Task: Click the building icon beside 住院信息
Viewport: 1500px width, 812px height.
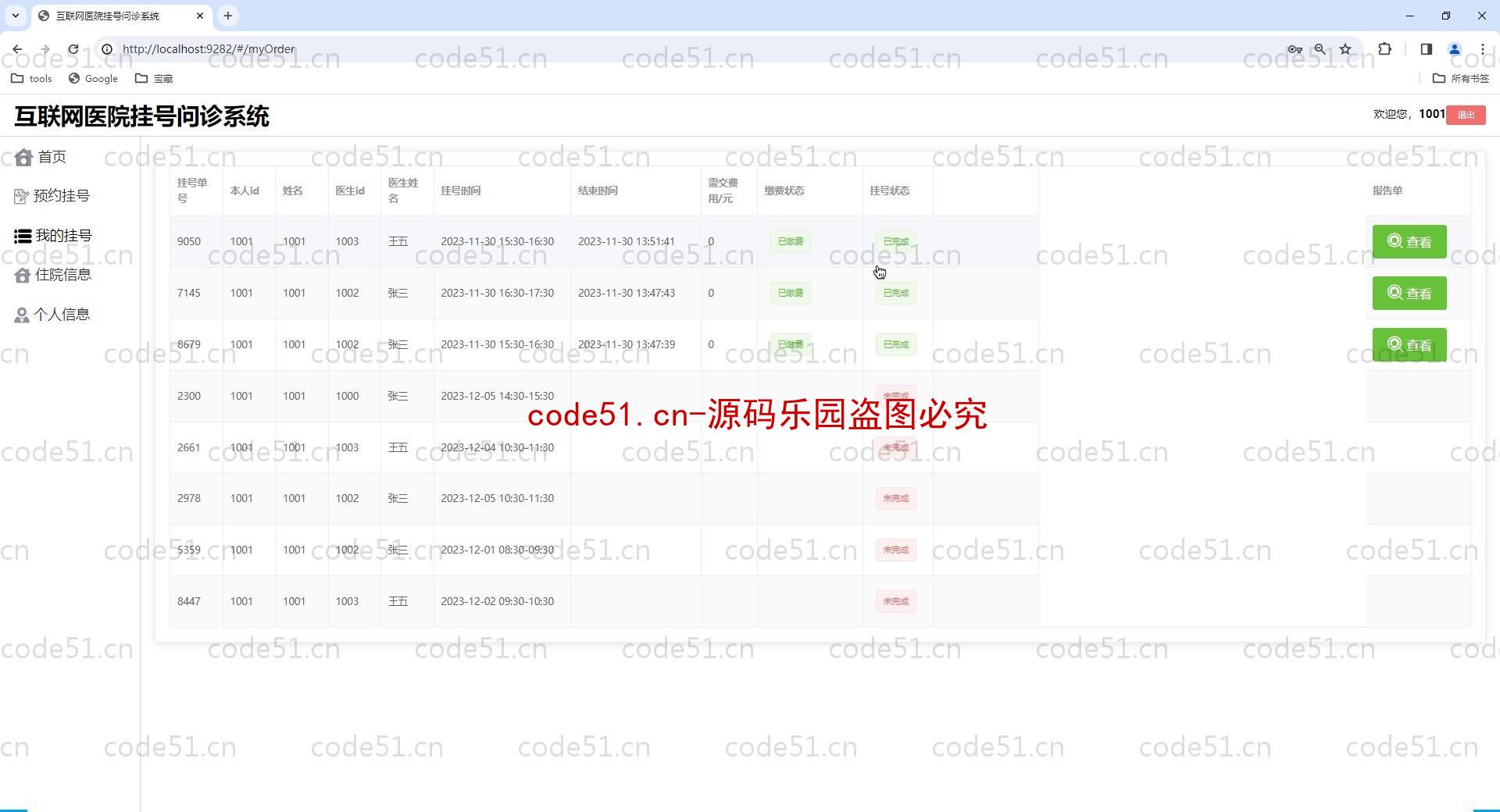Action: 23,275
